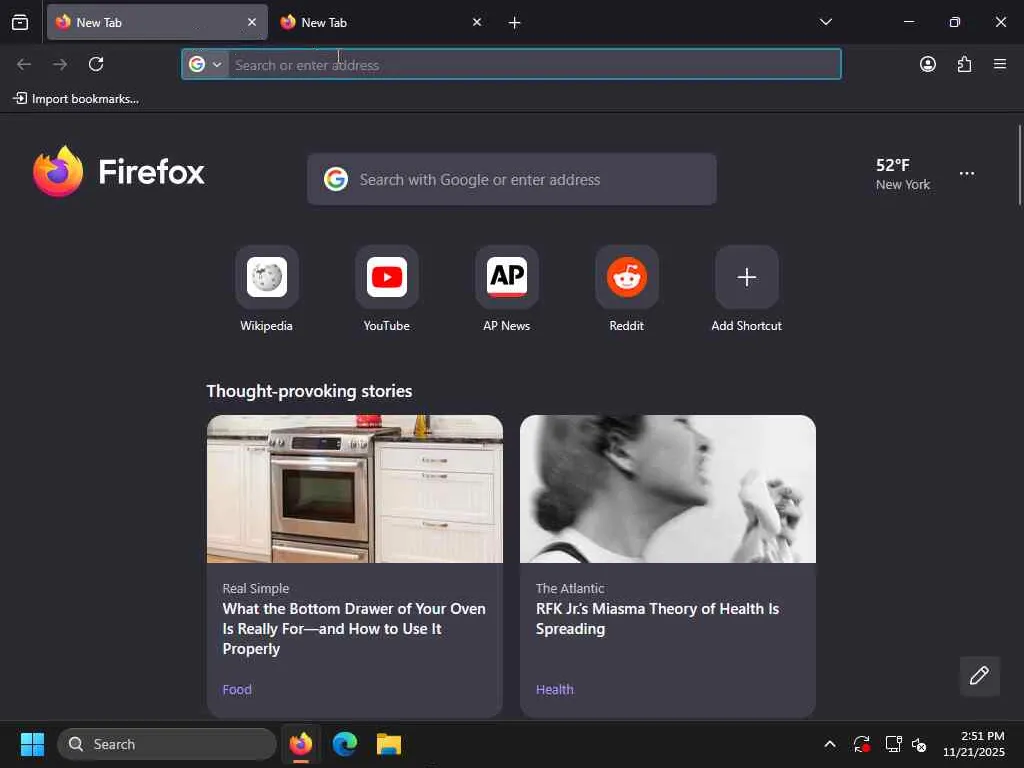
Task: Click the Add Shortcut plus tile
Action: pos(746,277)
